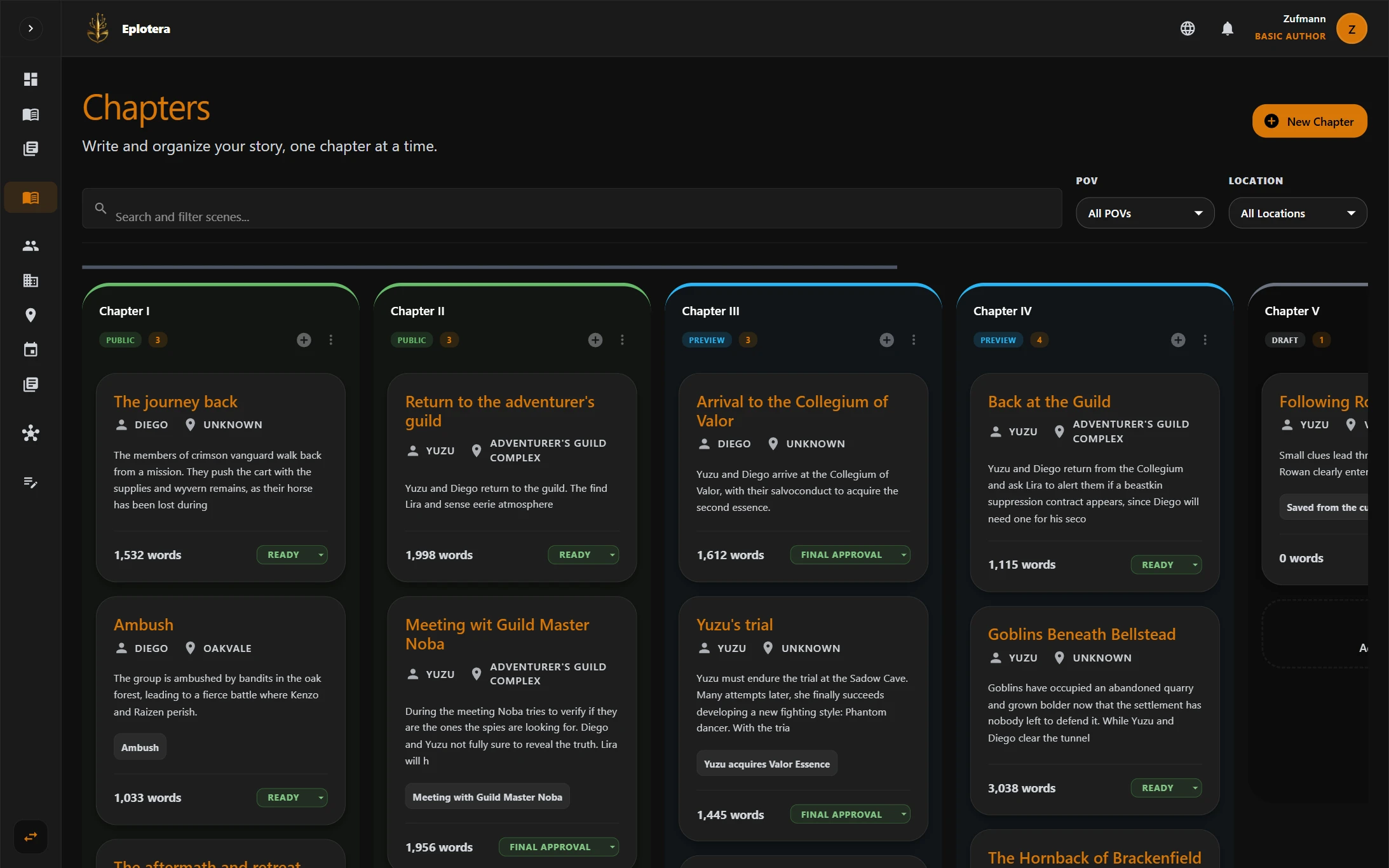Open the notifications bell
1389x868 pixels.
(1228, 29)
